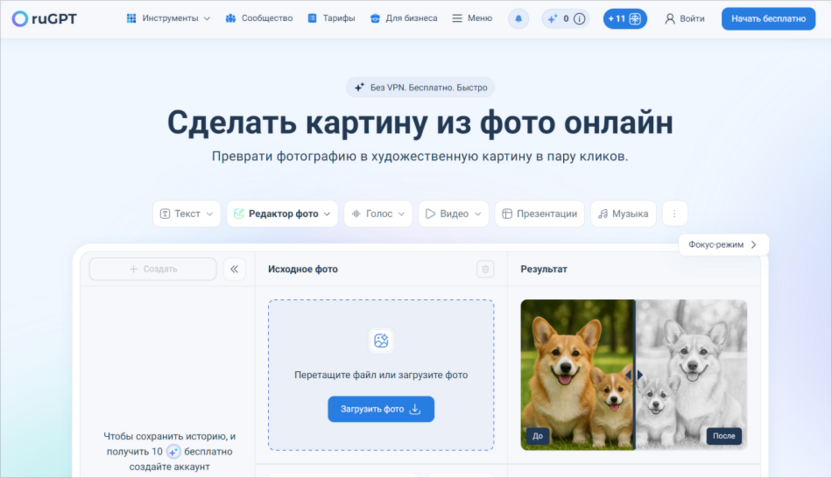Click the dashed photo drop zone
This screenshot has height=478, width=832.
381,375
